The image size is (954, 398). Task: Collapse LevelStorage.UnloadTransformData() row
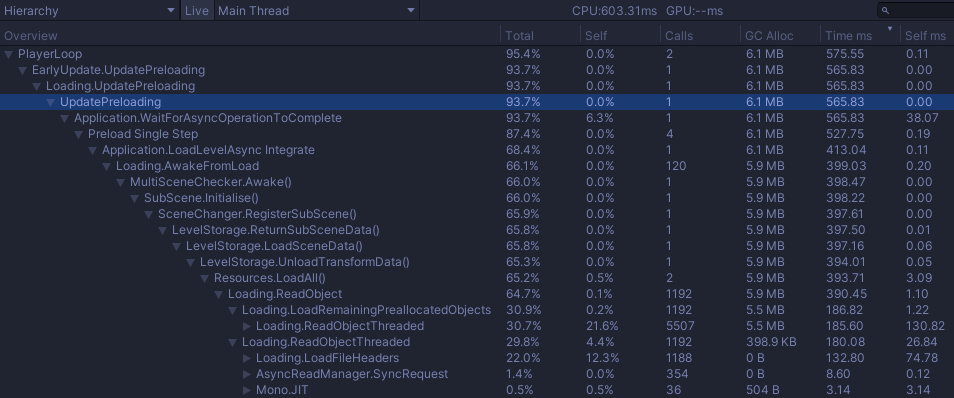point(190,262)
